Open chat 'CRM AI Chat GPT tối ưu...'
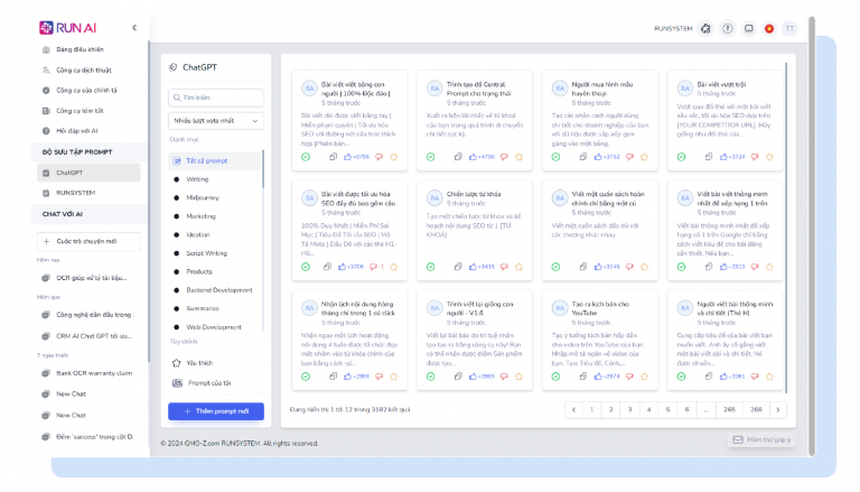Screen dimensions: 860x492 click(x=94, y=336)
